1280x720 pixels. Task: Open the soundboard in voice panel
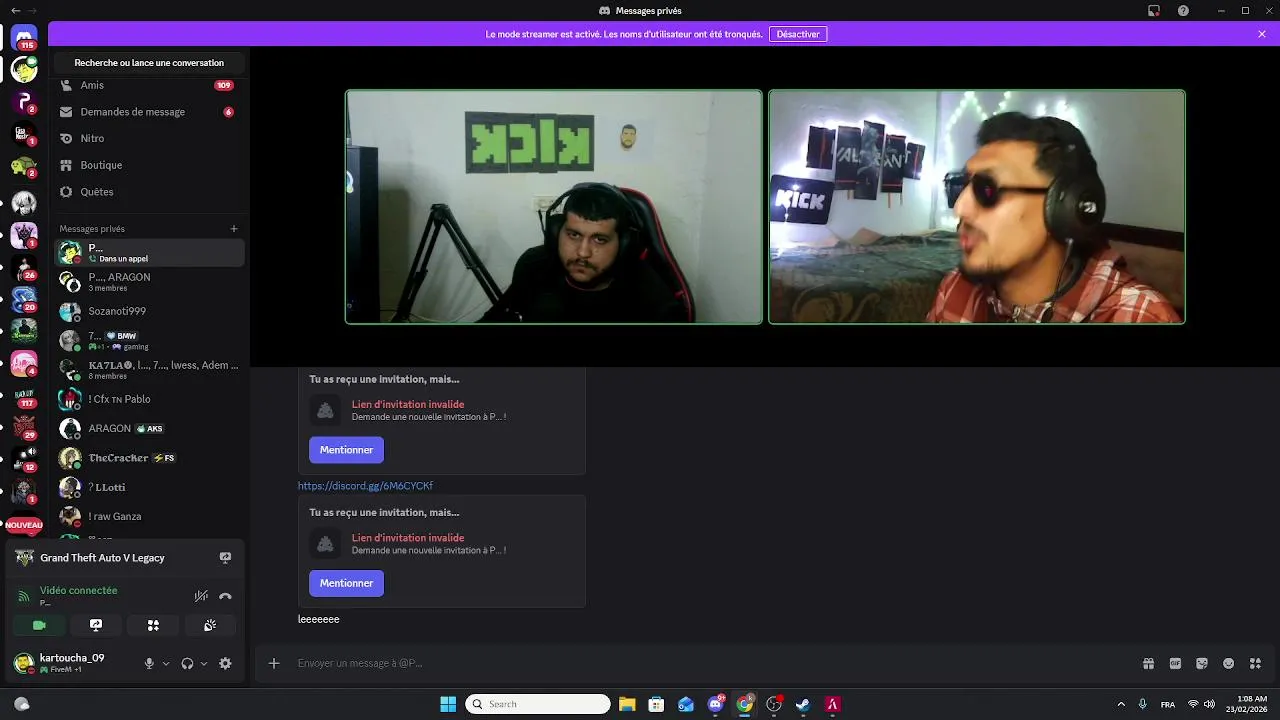point(210,625)
